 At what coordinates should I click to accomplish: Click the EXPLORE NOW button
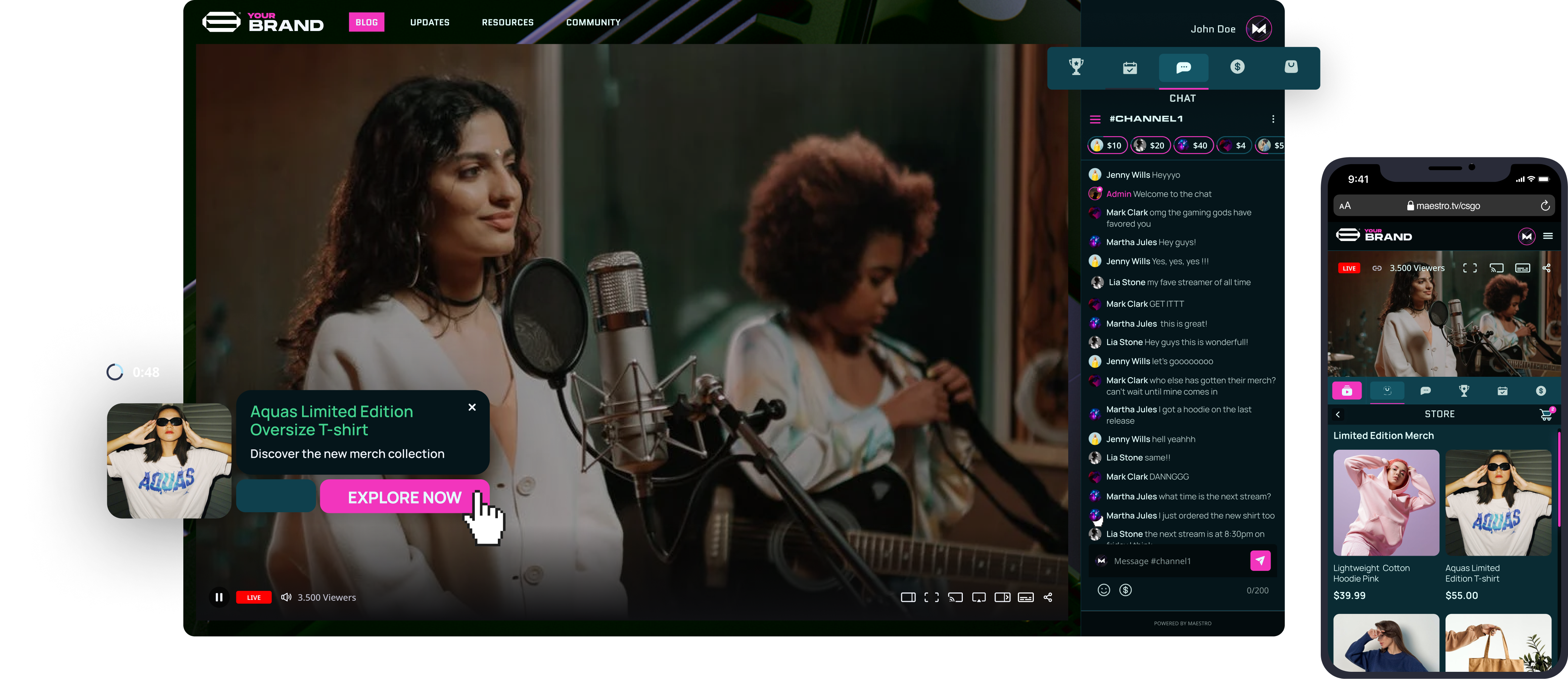[x=404, y=497]
